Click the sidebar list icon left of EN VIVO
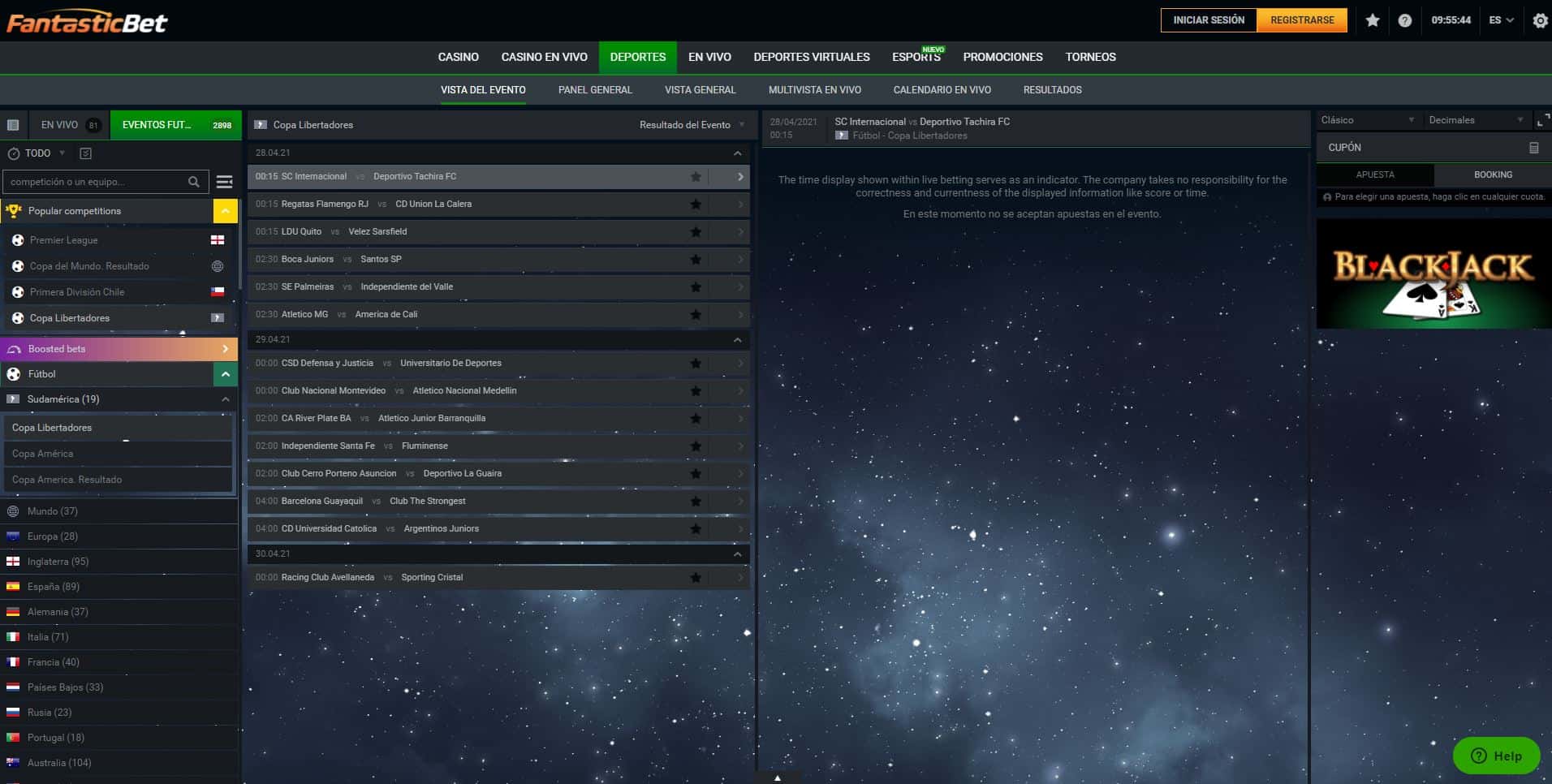The image size is (1552, 784). pyautogui.click(x=13, y=125)
